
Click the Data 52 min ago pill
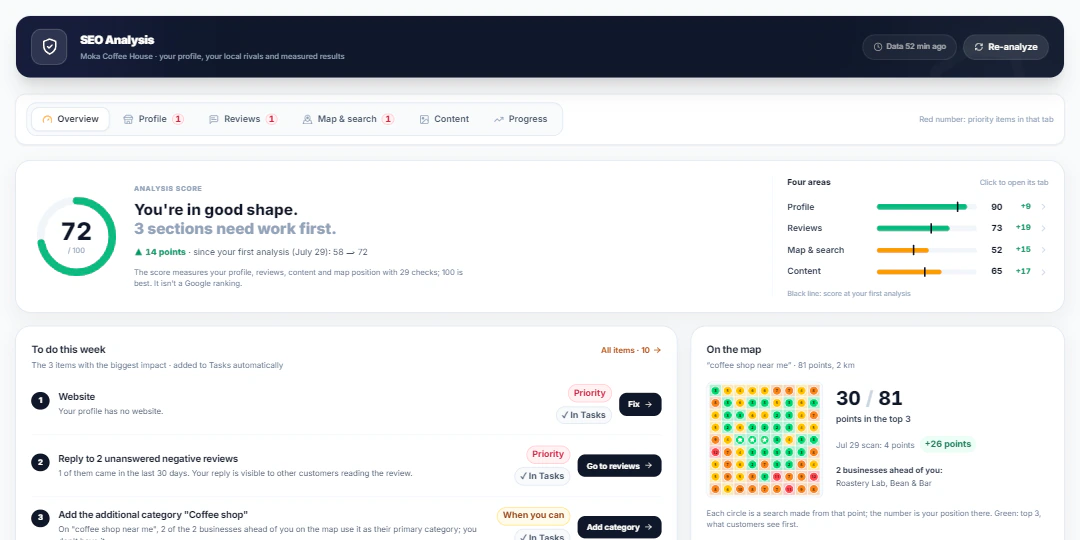pyautogui.click(x=909, y=47)
